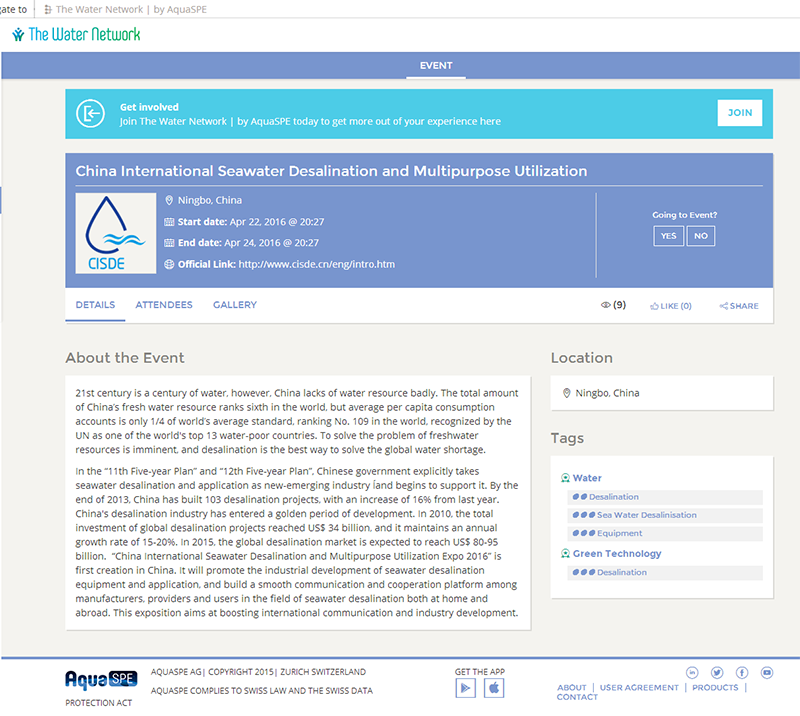Select the Equipment tag
The height and width of the screenshot is (716, 800).
click(x=665, y=534)
